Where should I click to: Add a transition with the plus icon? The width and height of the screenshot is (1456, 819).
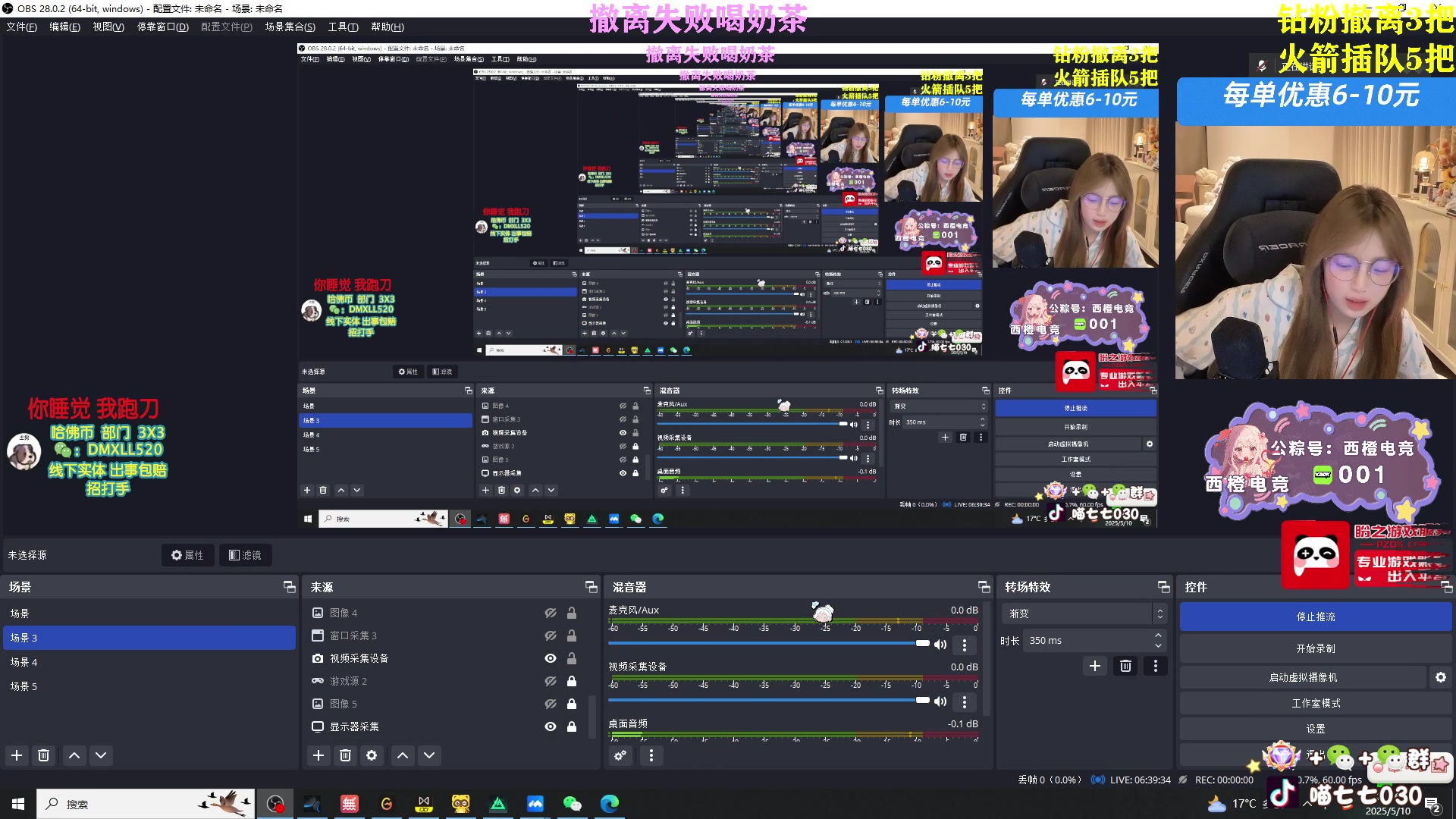1095,666
